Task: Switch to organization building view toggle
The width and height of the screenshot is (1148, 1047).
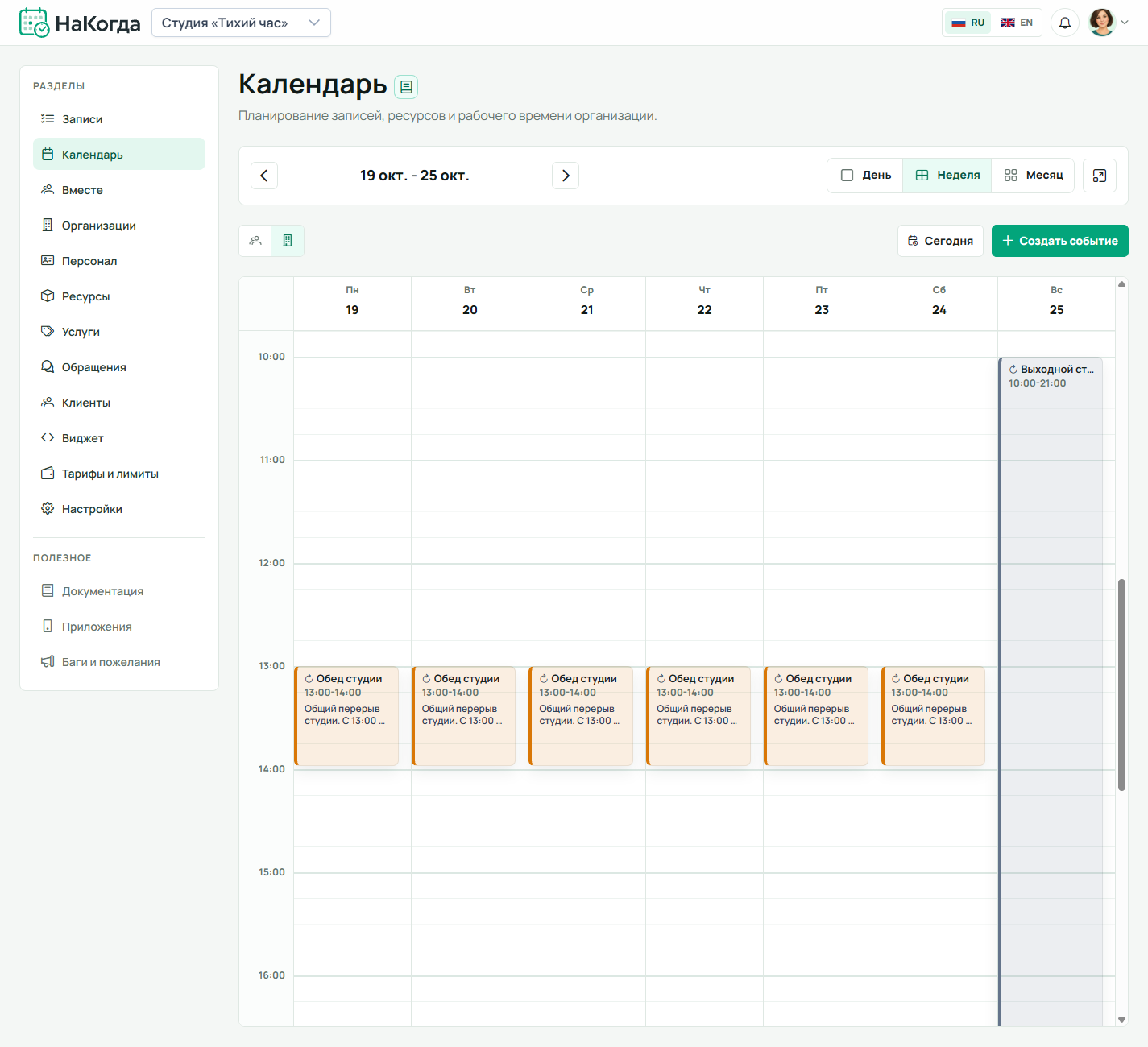Action: [x=288, y=241]
